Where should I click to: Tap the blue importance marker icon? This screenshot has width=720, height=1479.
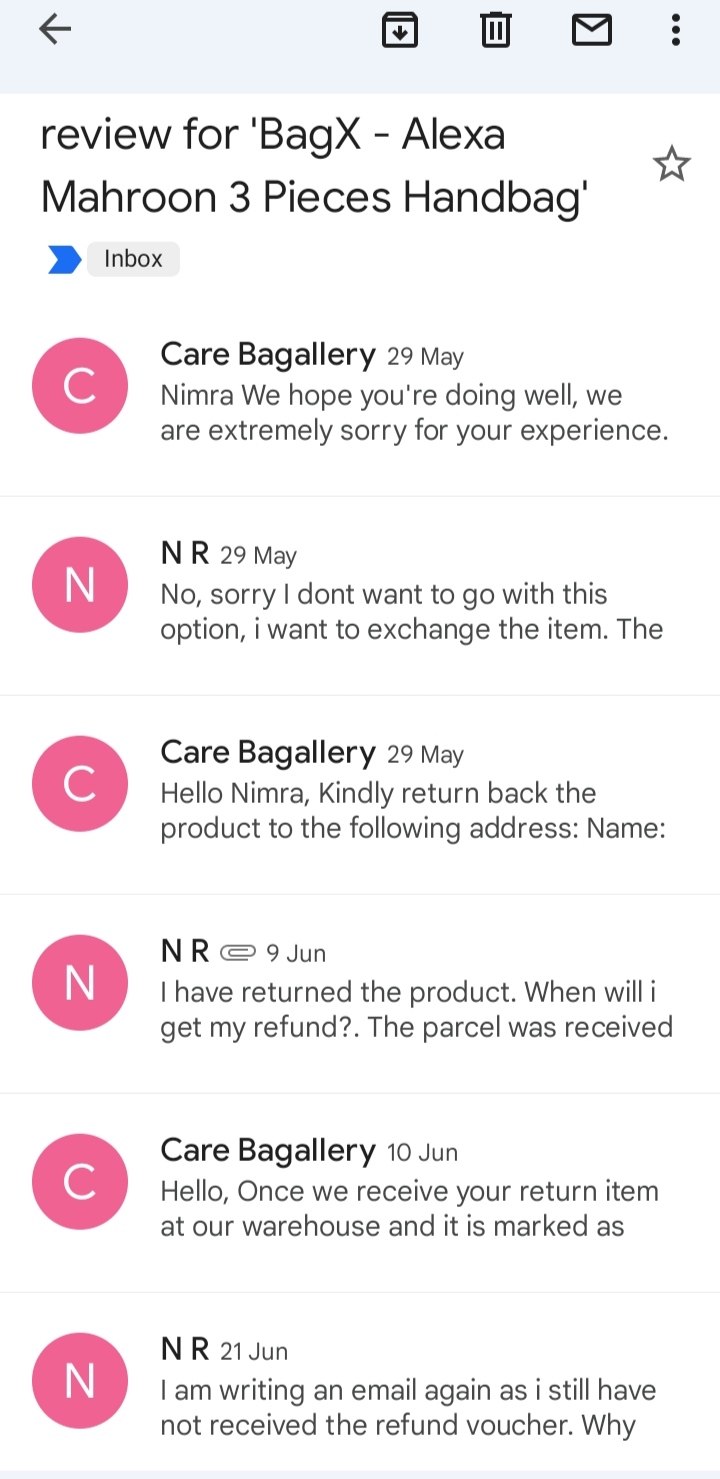pyautogui.click(x=65, y=260)
